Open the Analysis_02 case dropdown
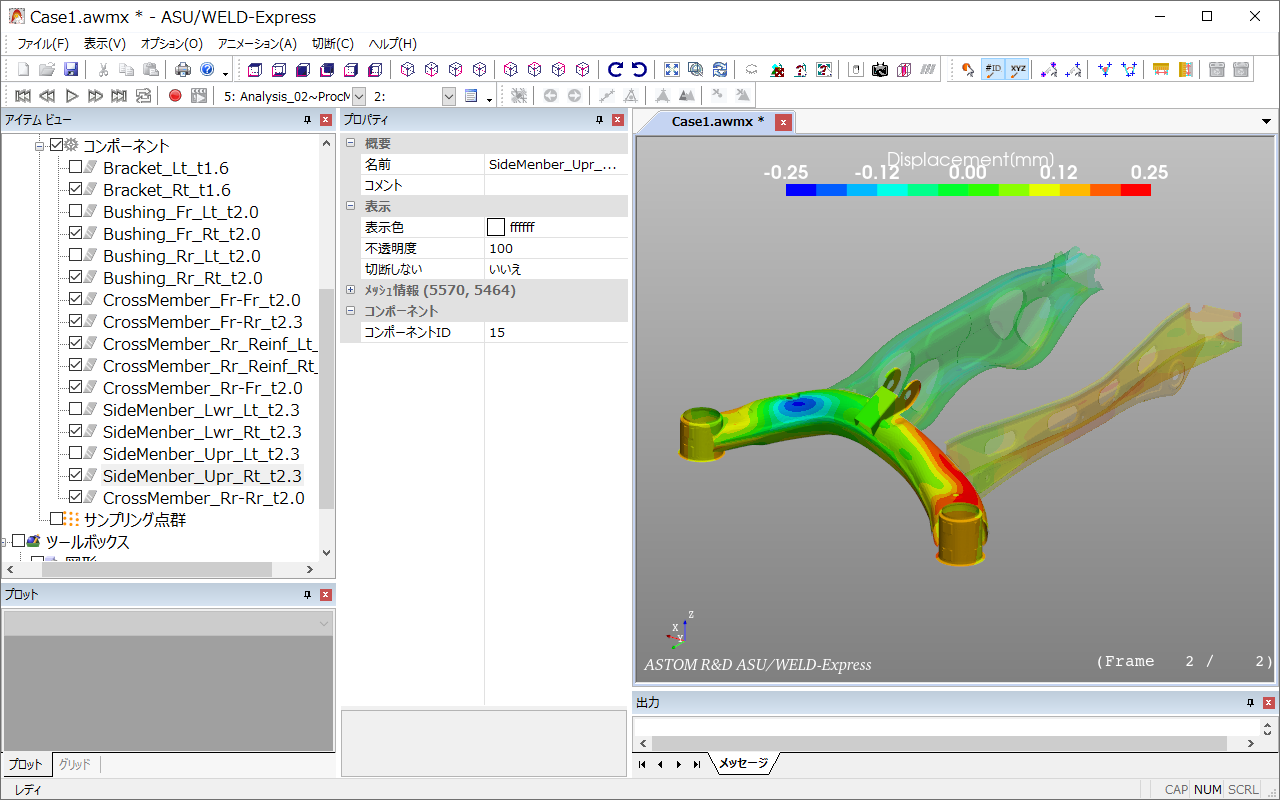 click(360, 96)
